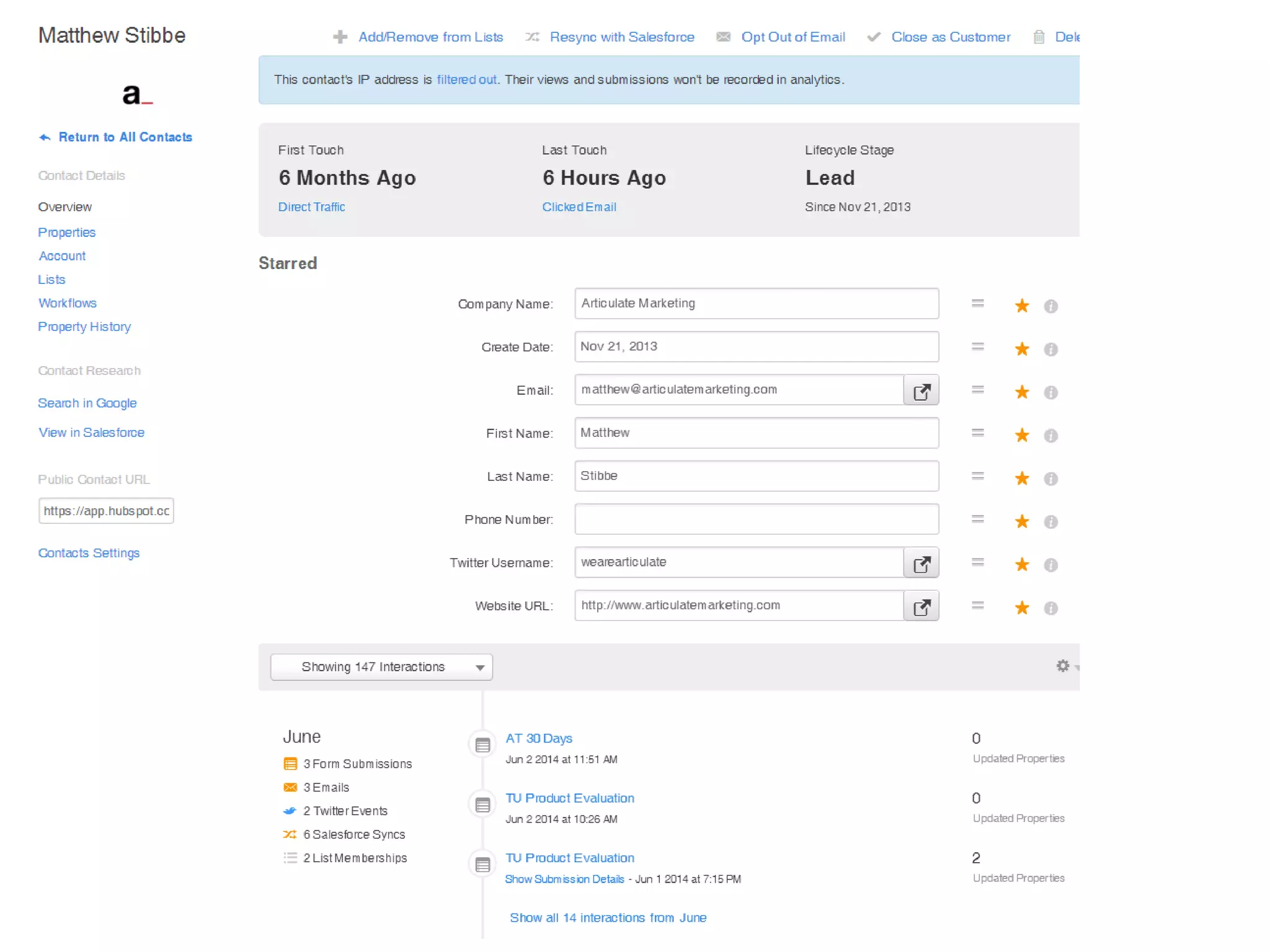The height and width of the screenshot is (952, 1270).
Task: Click form icon next to AT 30 Days
Action: click(x=482, y=744)
